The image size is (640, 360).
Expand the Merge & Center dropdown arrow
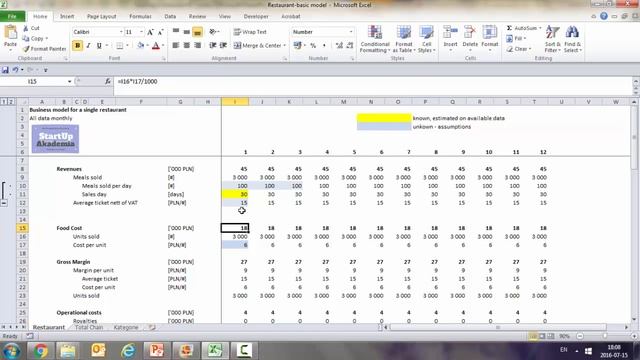point(284,46)
